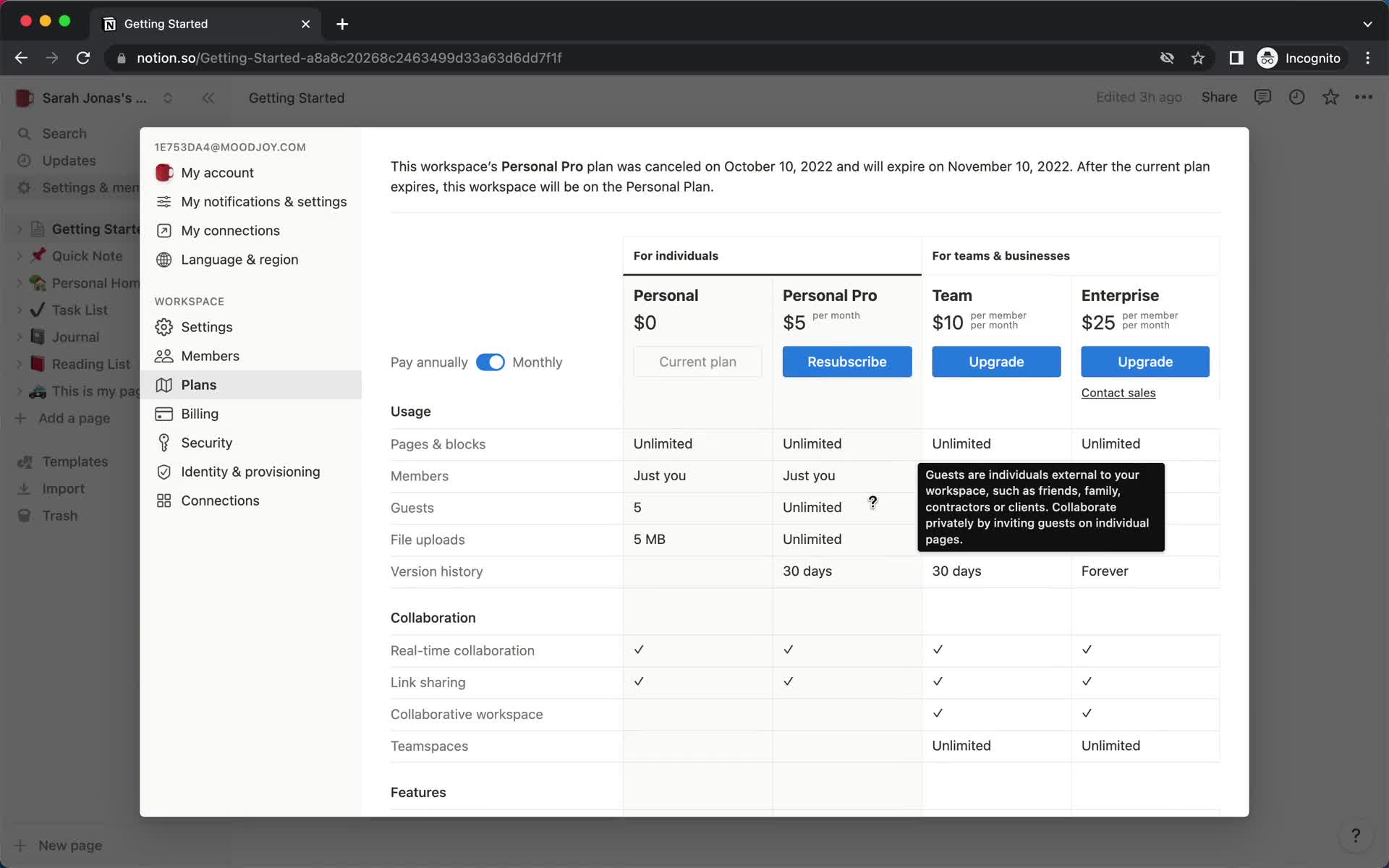Screen dimensions: 1389x868
Task: Click the Security settings icon
Action: (x=162, y=442)
